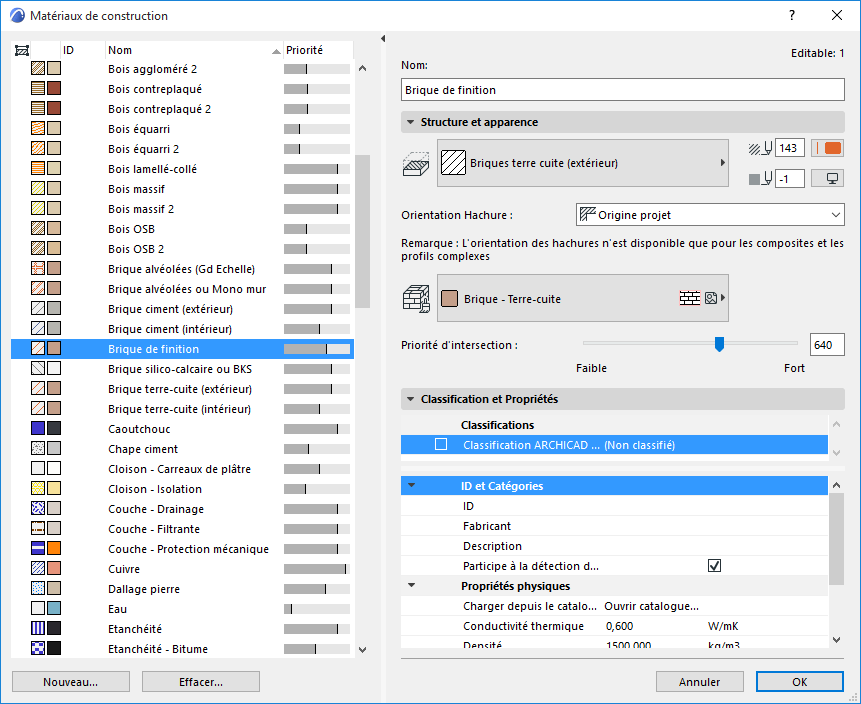Screen dimensions: 861x704
Task: Confirm with the OK button
Action: pyautogui.click(x=800, y=681)
